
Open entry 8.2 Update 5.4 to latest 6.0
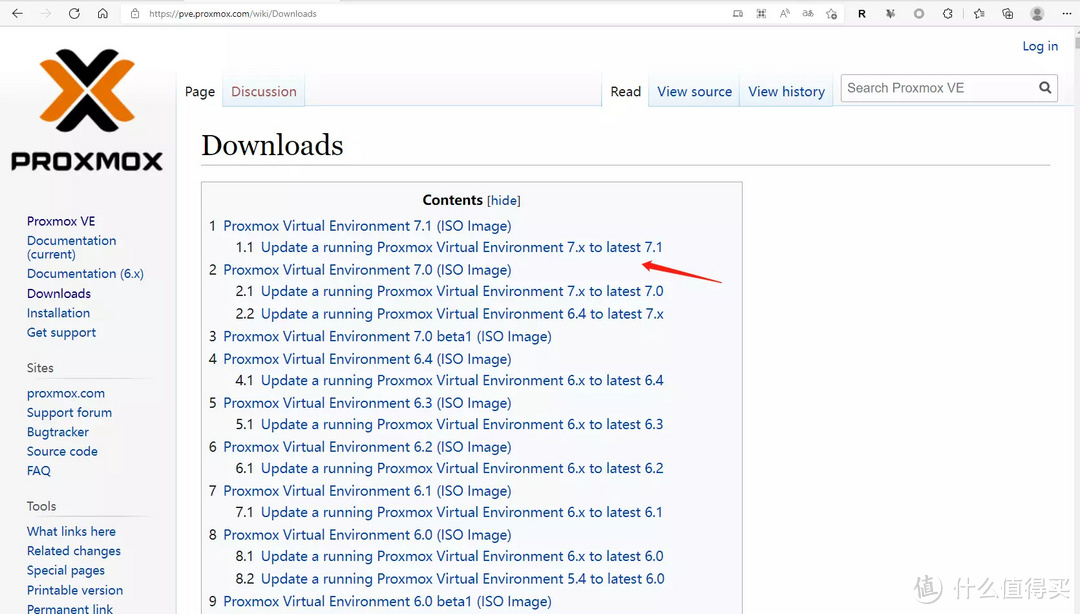(462, 580)
